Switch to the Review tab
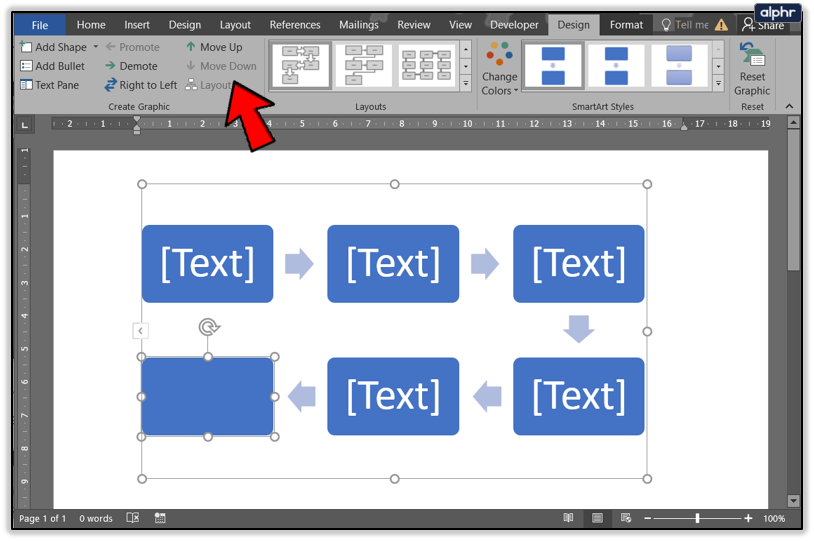 pyautogui.click(x=414, y=25)
